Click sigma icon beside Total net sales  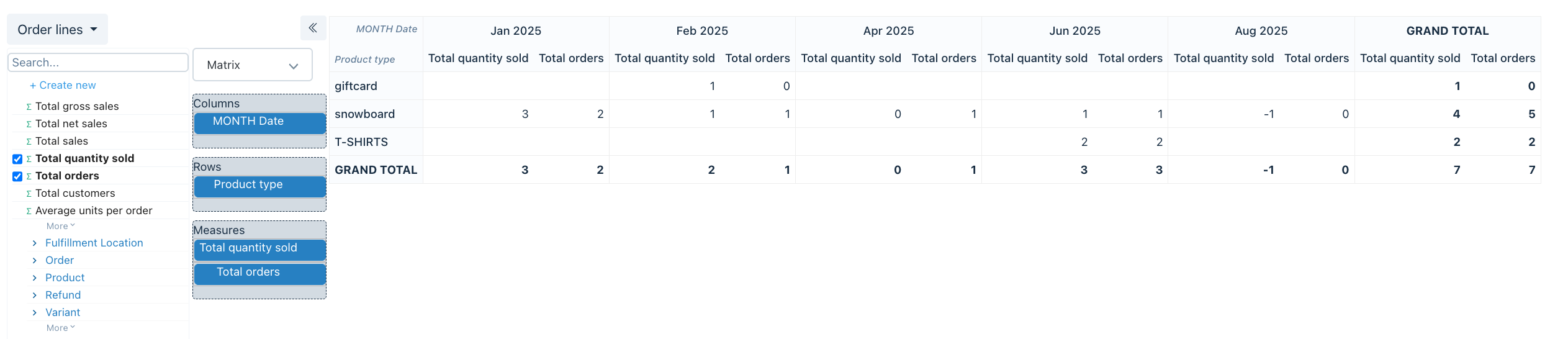pos(29,124)
